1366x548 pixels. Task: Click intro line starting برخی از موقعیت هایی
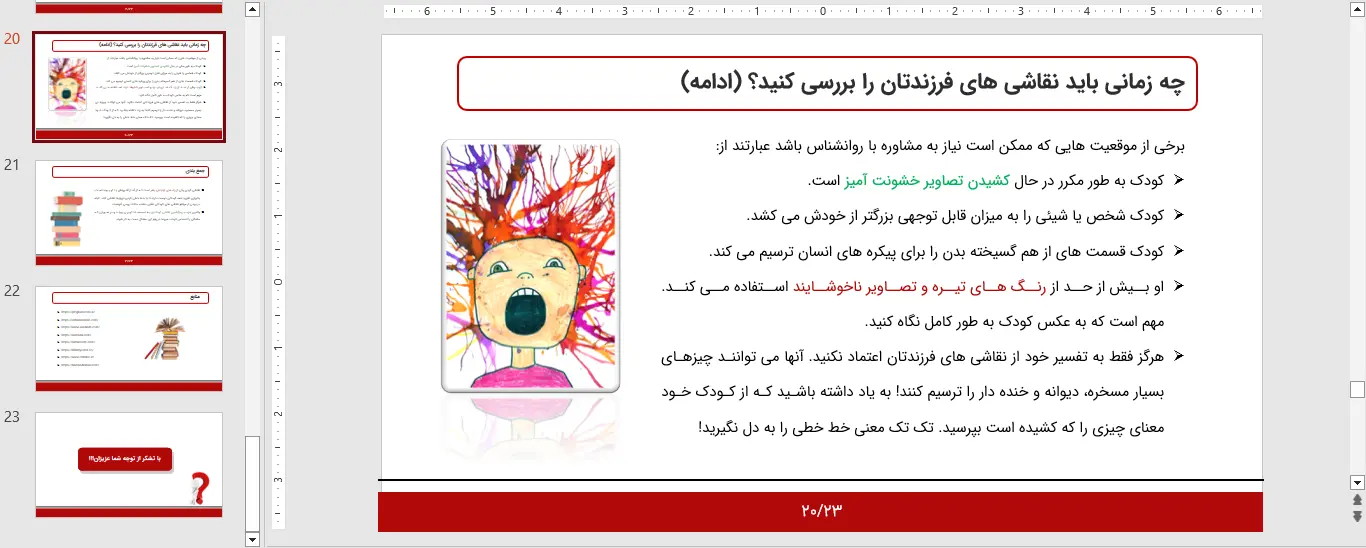click(950, 146)
